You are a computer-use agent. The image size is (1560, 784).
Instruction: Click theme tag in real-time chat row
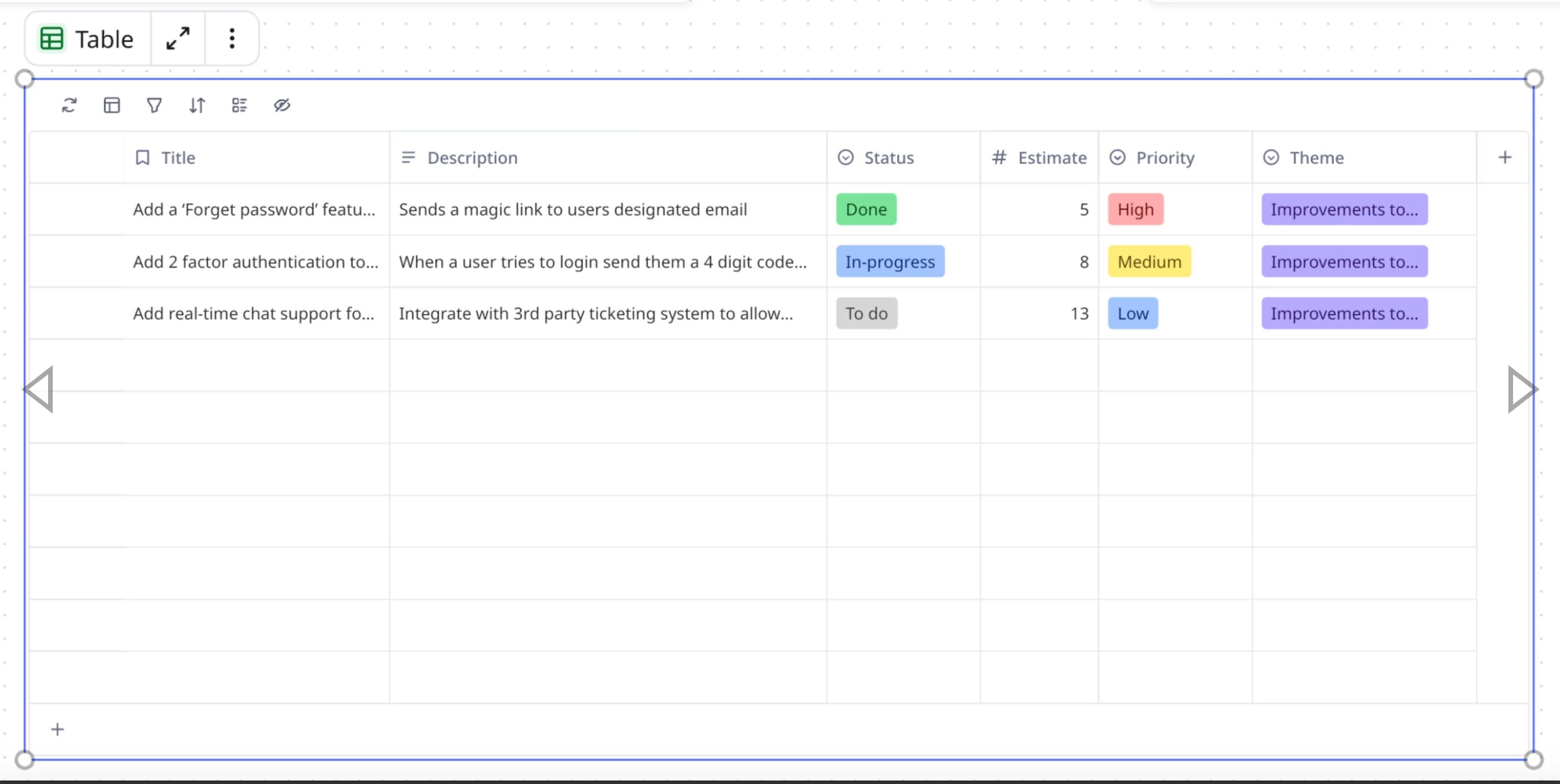pos(1344,313)
